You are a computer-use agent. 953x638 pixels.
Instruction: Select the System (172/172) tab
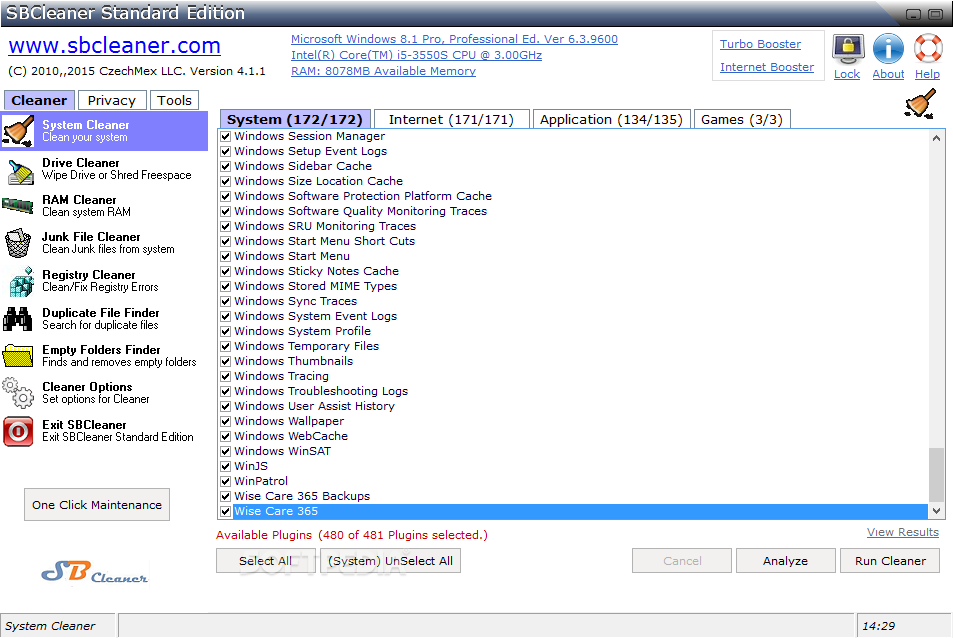295,118
